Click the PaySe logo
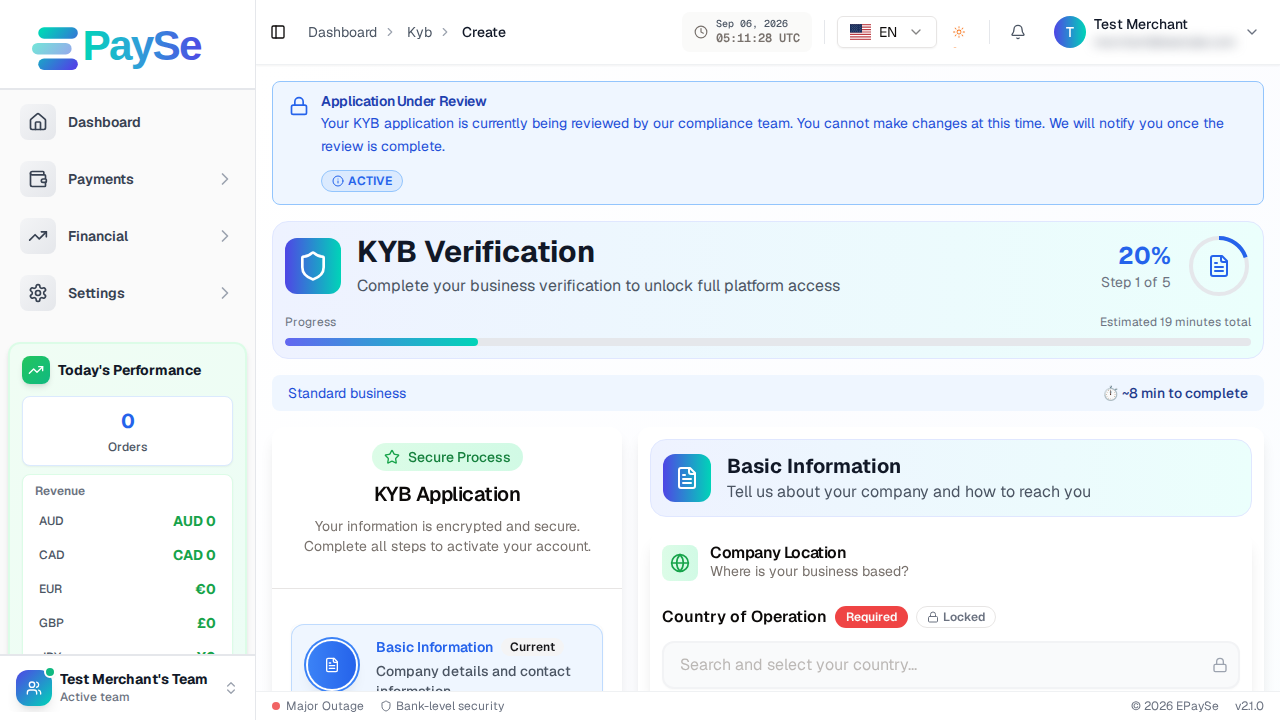1280x720 pixels. (x=117, y=47)
